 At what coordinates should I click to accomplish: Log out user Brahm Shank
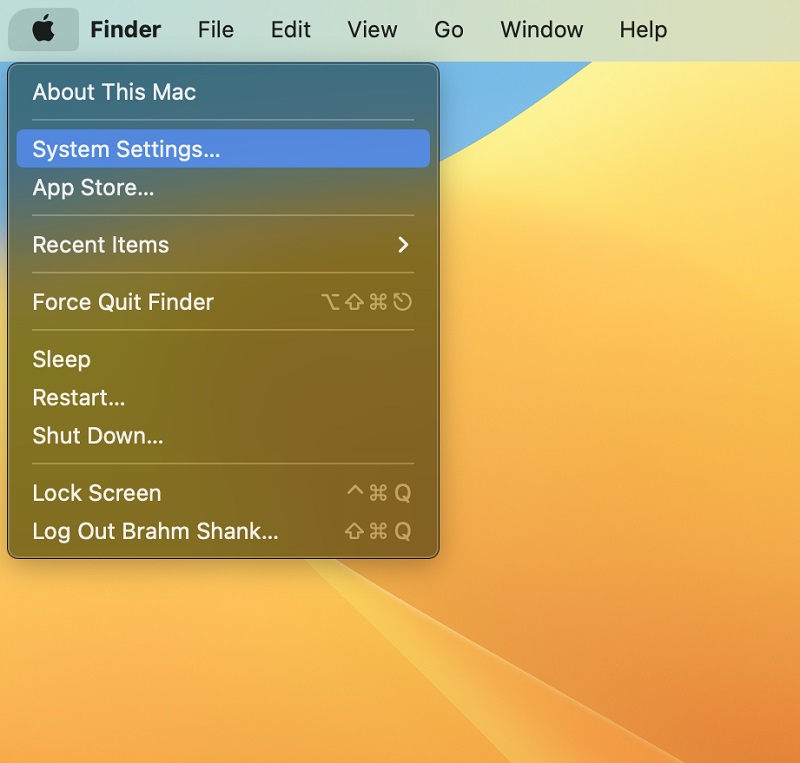[157, 531]
